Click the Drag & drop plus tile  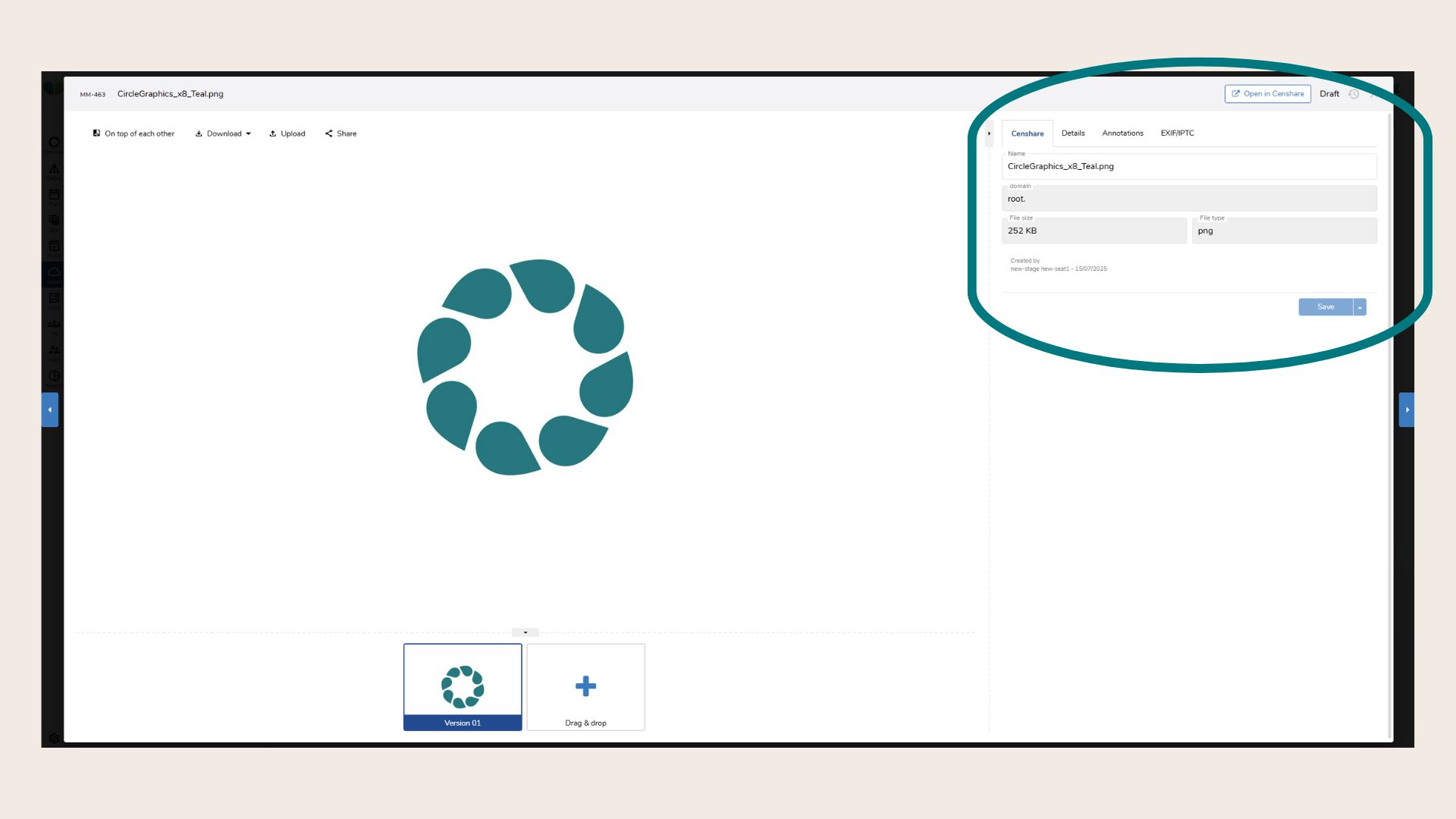(x=585, y=686)
